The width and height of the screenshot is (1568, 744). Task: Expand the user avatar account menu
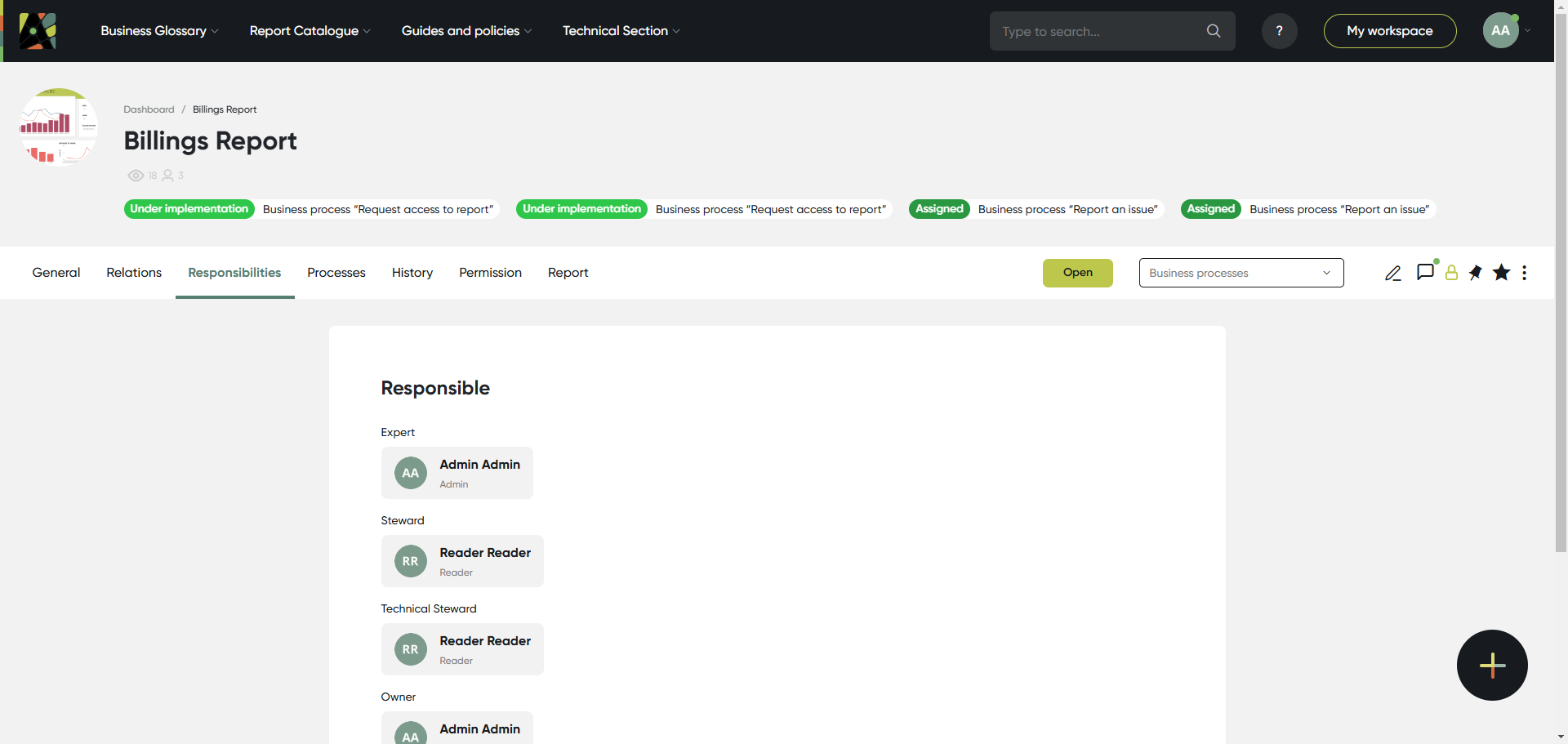point(1506,31)
